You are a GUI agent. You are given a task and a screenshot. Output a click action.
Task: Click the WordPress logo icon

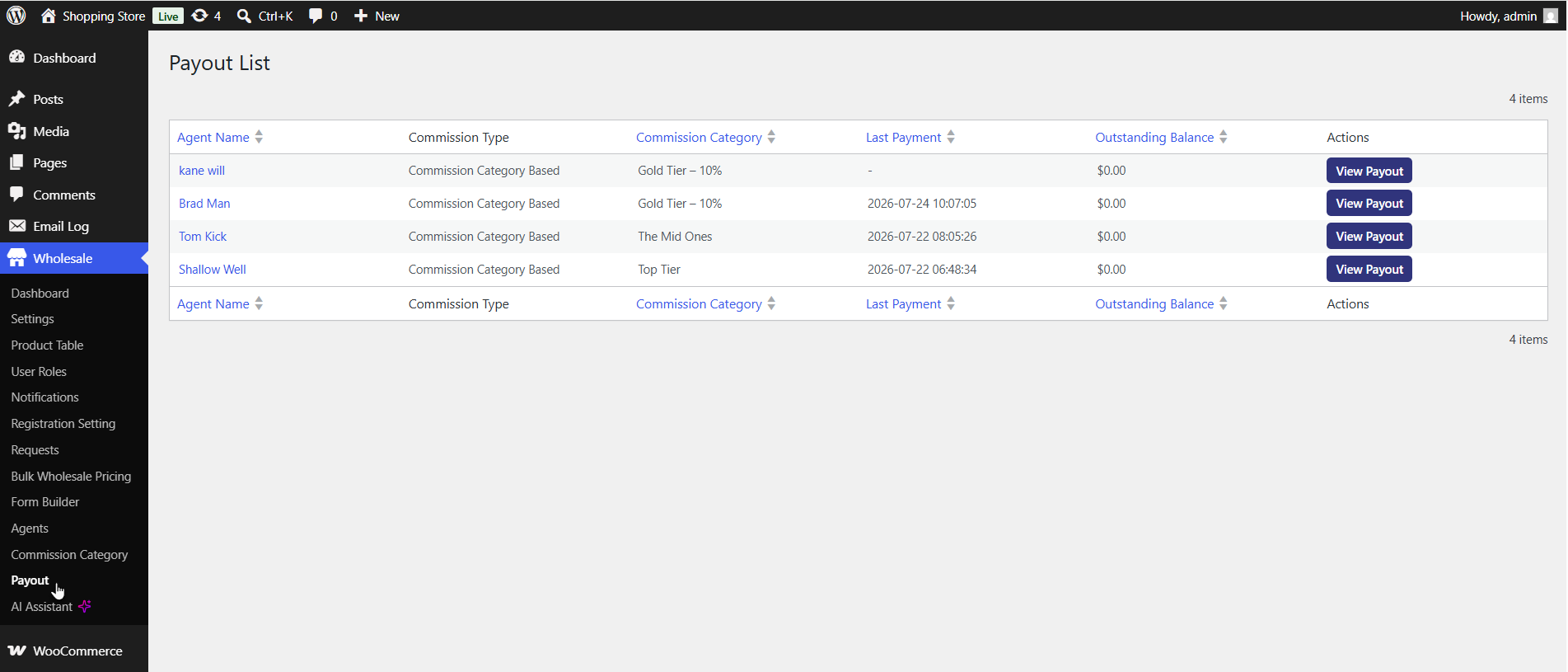[x=16, y=16]
